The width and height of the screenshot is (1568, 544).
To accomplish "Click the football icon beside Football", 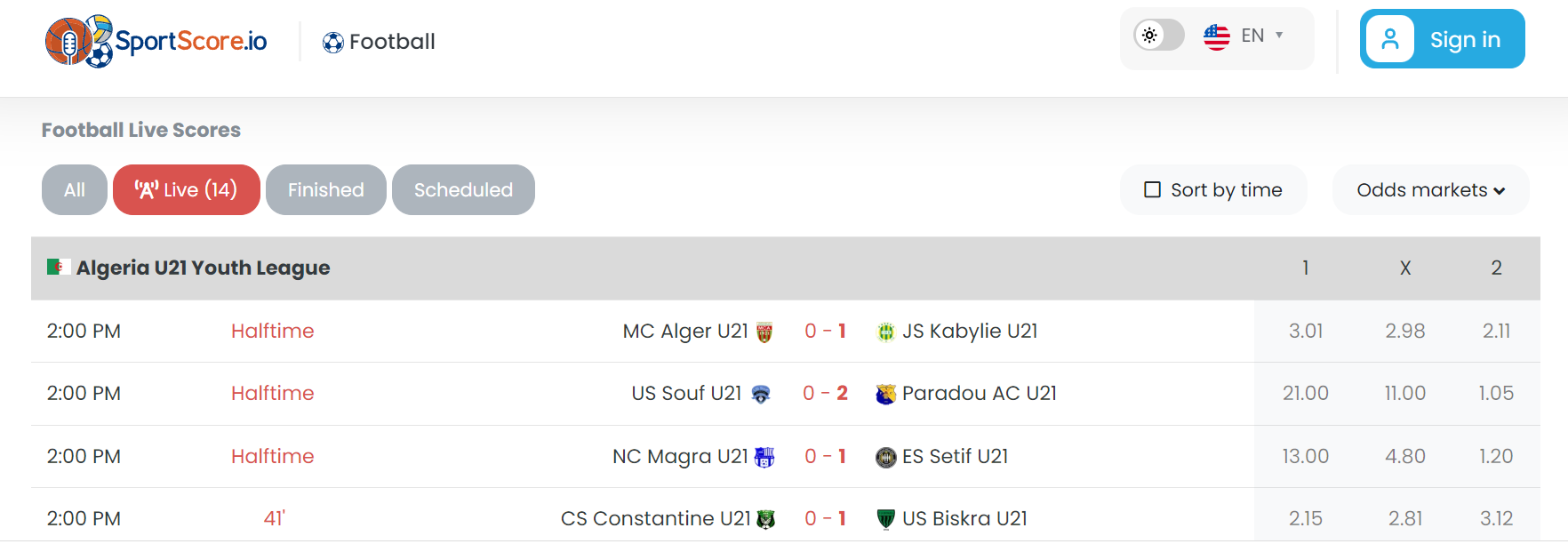I will coord(333,43).
